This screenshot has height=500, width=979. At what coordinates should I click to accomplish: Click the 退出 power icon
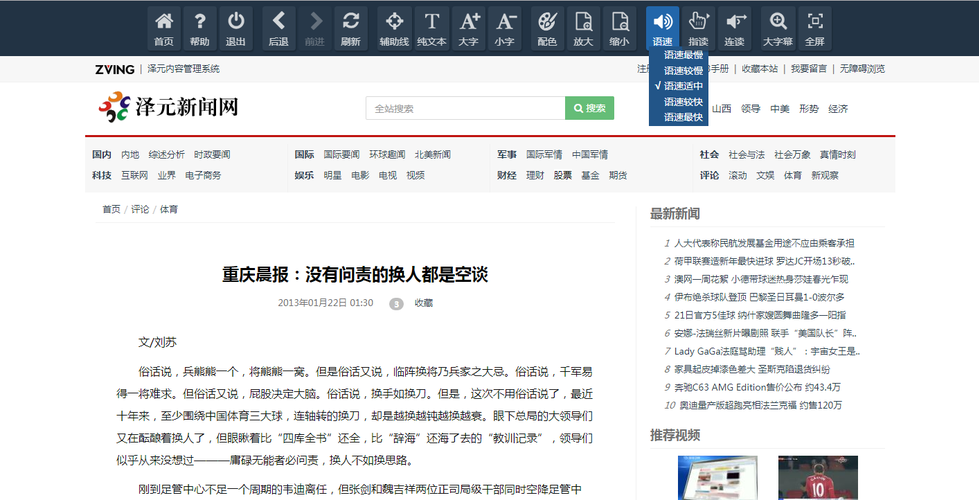click(236, 28)
